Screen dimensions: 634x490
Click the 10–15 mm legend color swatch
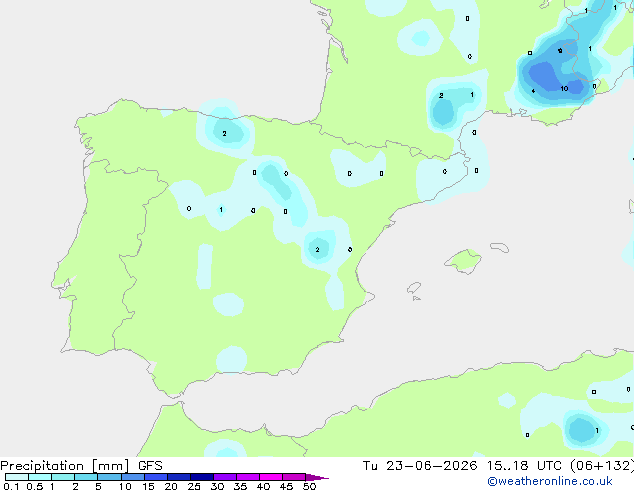click(132, 477)
